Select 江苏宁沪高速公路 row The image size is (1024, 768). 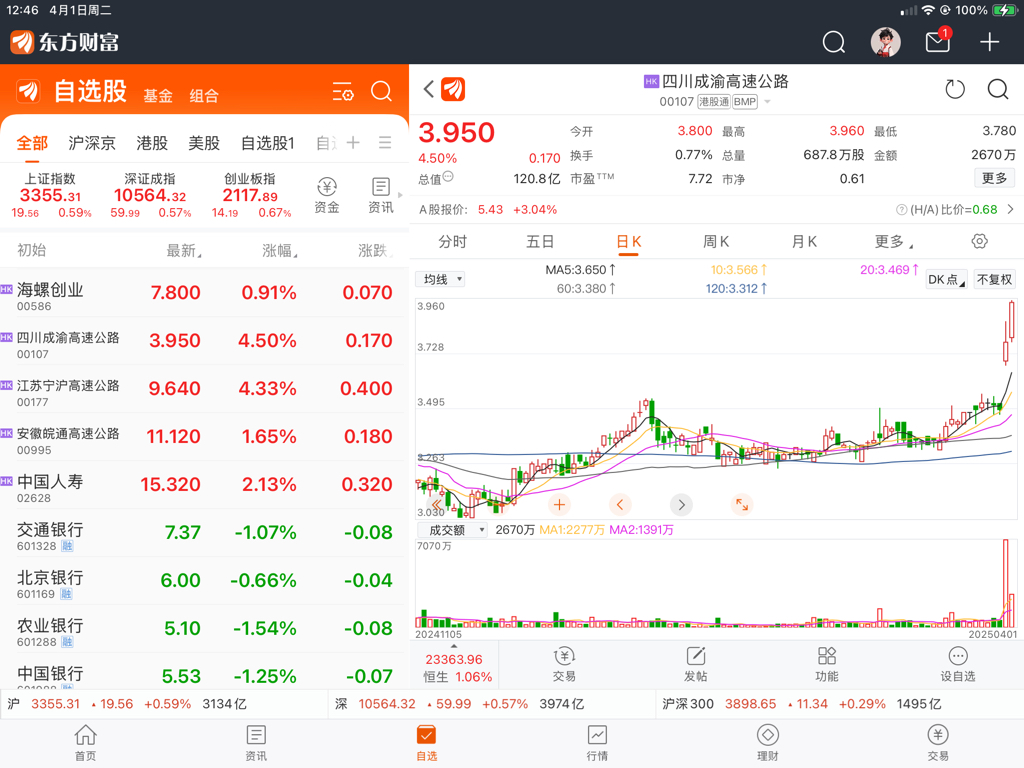[204, 389]
